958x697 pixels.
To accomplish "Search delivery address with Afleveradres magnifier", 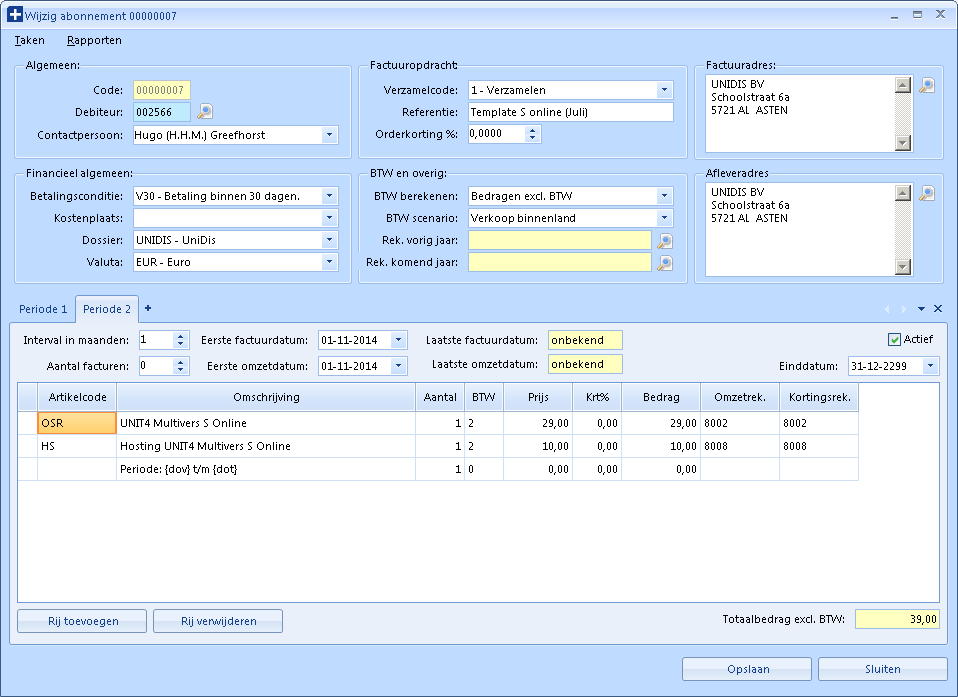I will (927, 193).
